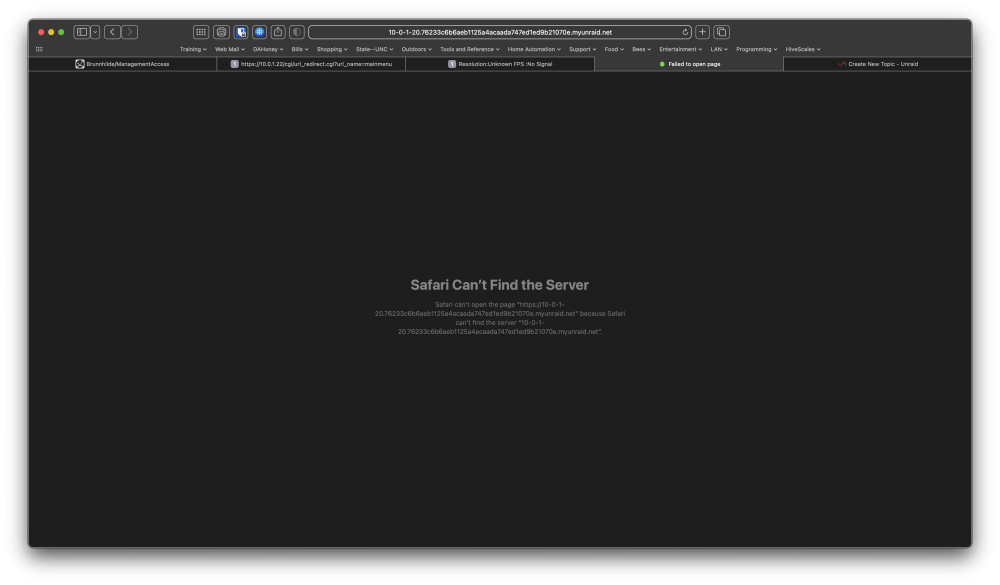The height and width of the screenshot is (585, 1000).
Task: Expand the Web Mail bookmarks folder
Action: 230,49
